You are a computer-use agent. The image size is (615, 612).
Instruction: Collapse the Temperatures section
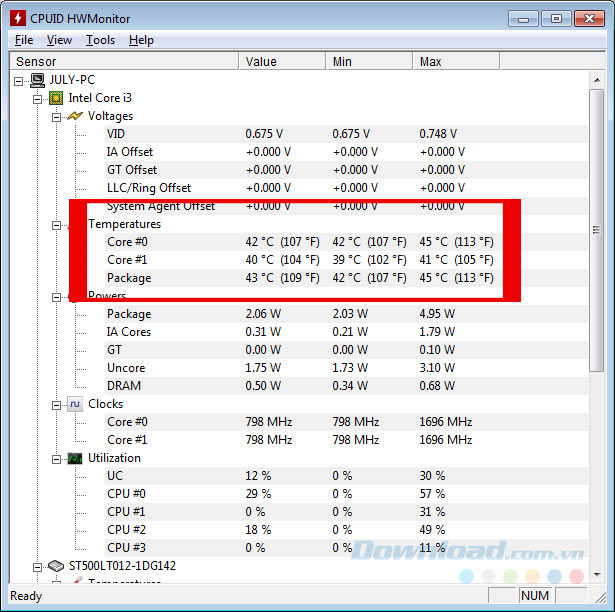point(56,225)
